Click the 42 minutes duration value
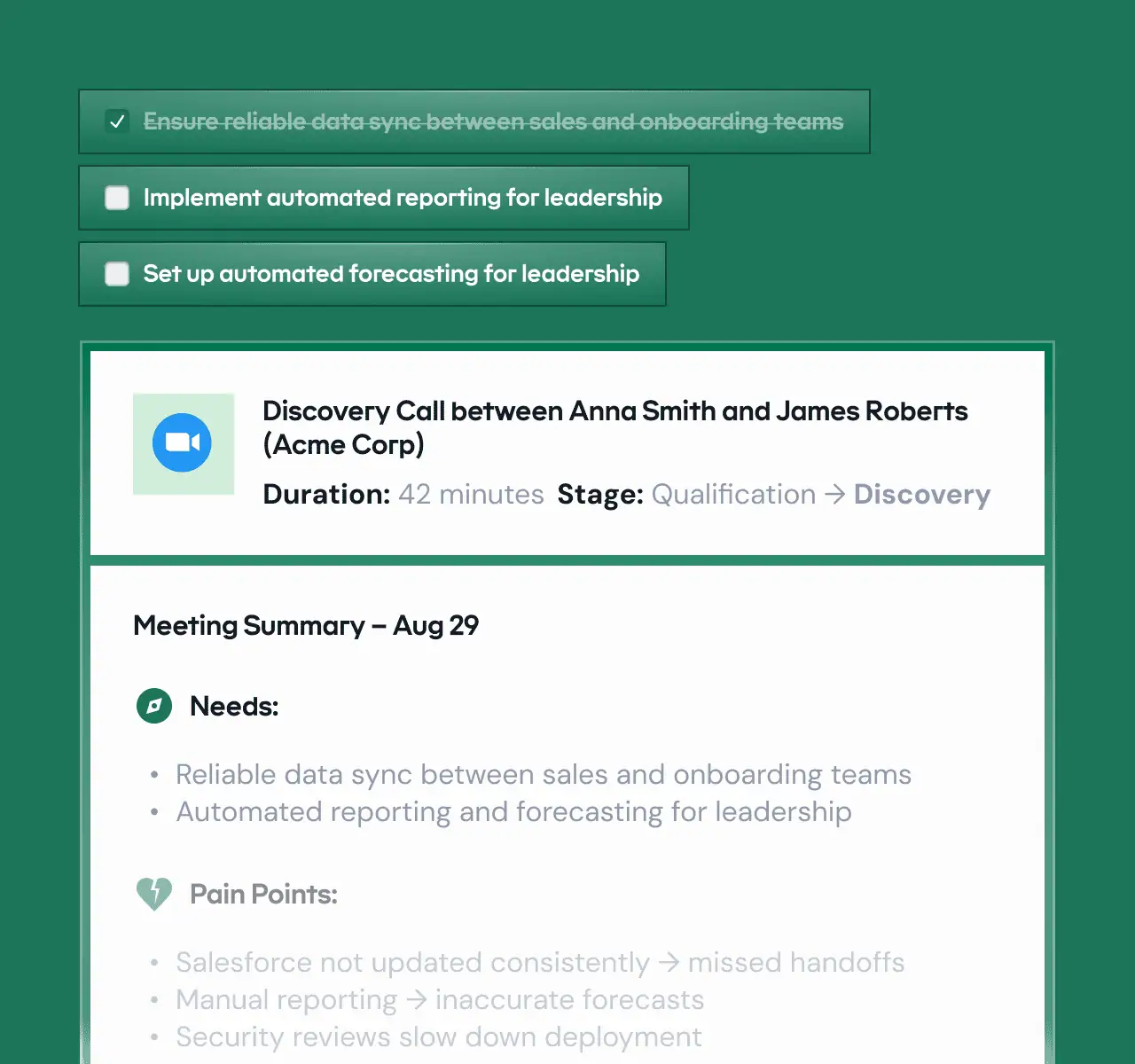This screenshot has width=1135, height=1064. tap(471, 495)
